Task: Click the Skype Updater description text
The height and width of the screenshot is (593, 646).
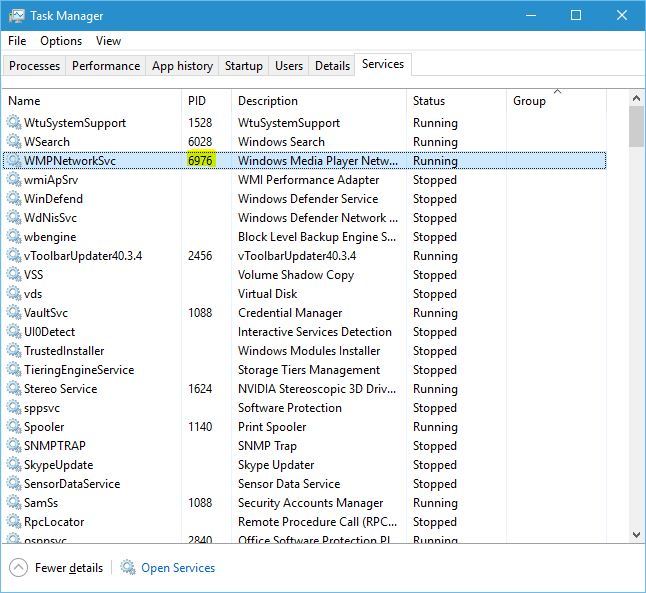Action: tap(276, 465)
